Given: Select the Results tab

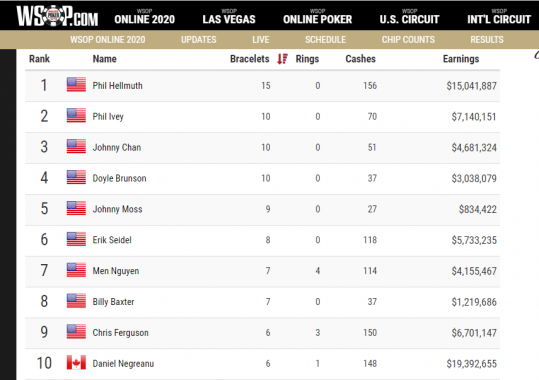Looking at the screenshot, I should [487, 40].
